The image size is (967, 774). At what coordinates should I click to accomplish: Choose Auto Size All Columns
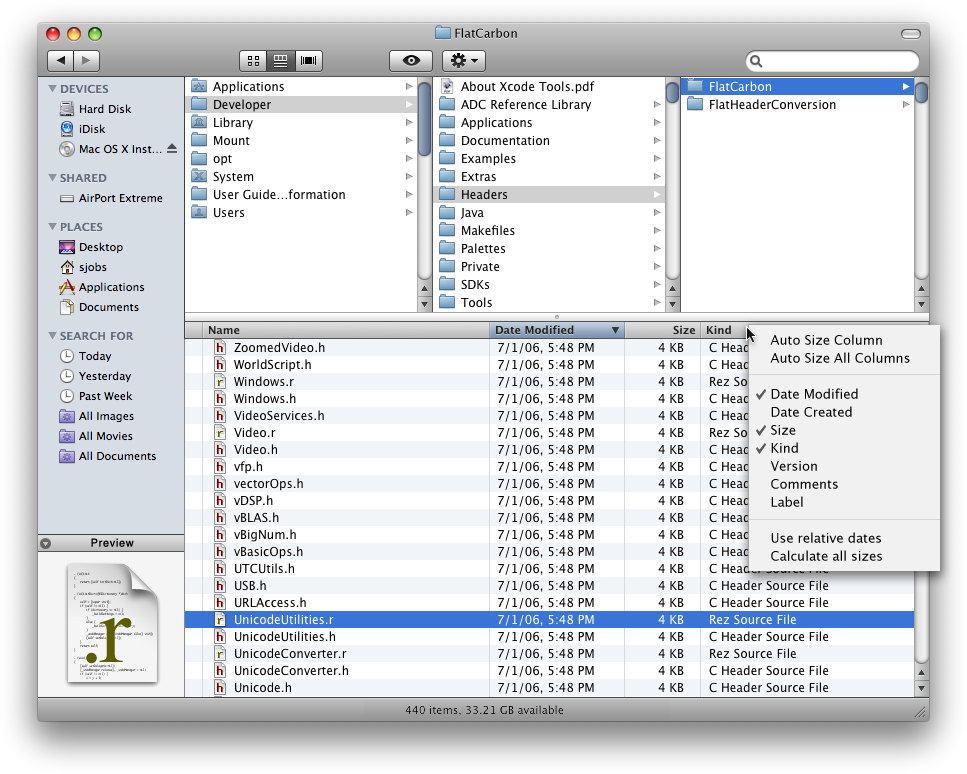pos(839,358)
